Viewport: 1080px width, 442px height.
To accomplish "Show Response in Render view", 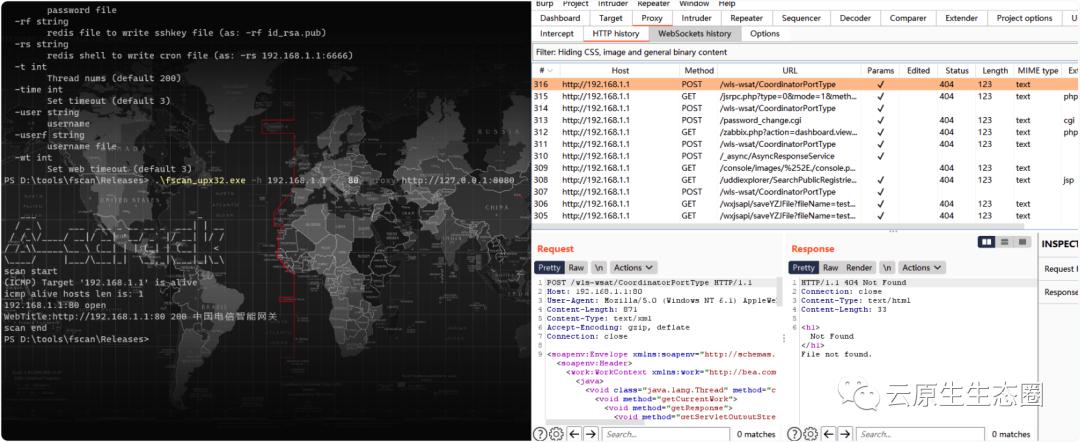I will point(859,268).
